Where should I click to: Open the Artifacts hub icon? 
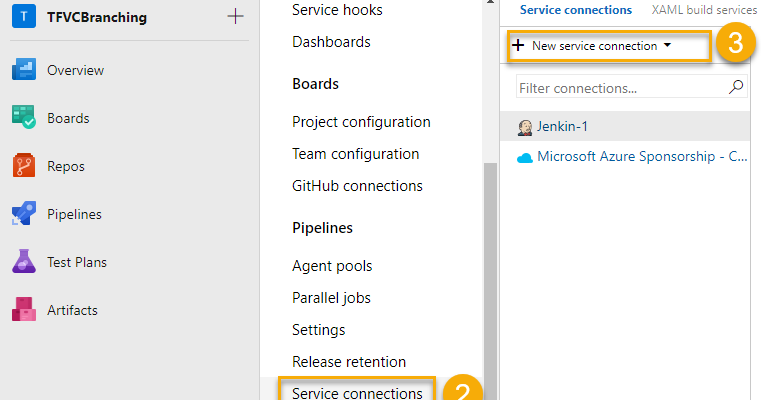pos(24,310)
